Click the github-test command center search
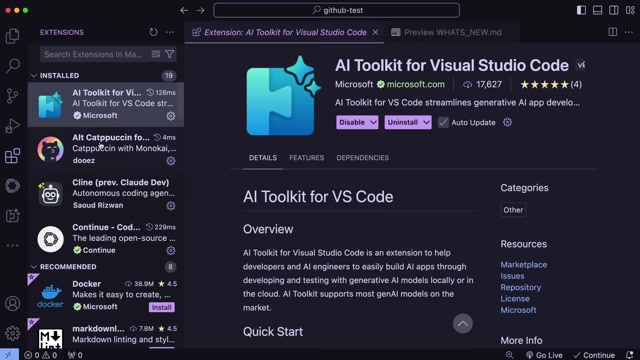The image size is (640, 360). 336,10
